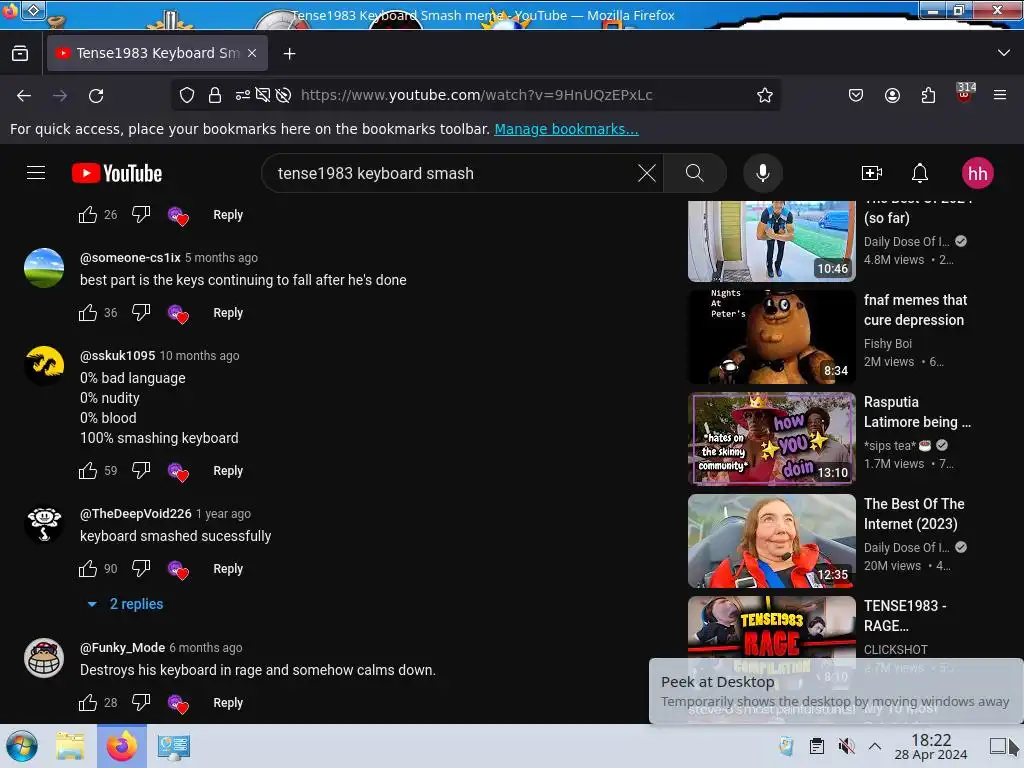
Task: Go back in Firefox history
Action: pyautogui.click(x=24, y=95)
